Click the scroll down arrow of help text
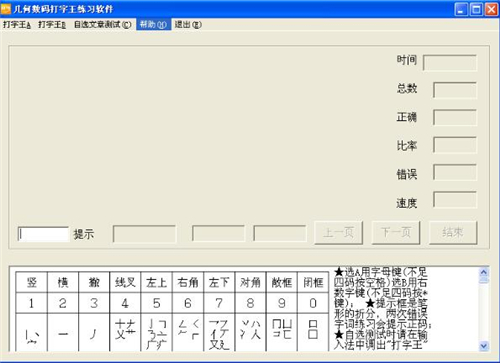 (484, 346)
